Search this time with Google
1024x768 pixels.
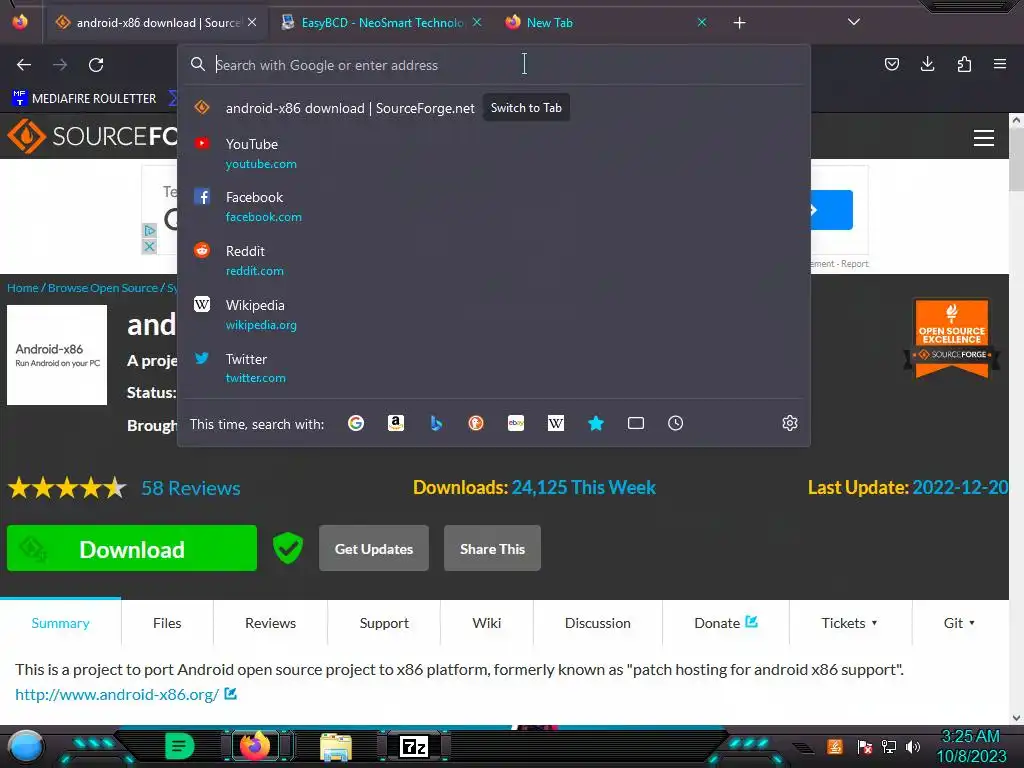click(x=356, y=423)
